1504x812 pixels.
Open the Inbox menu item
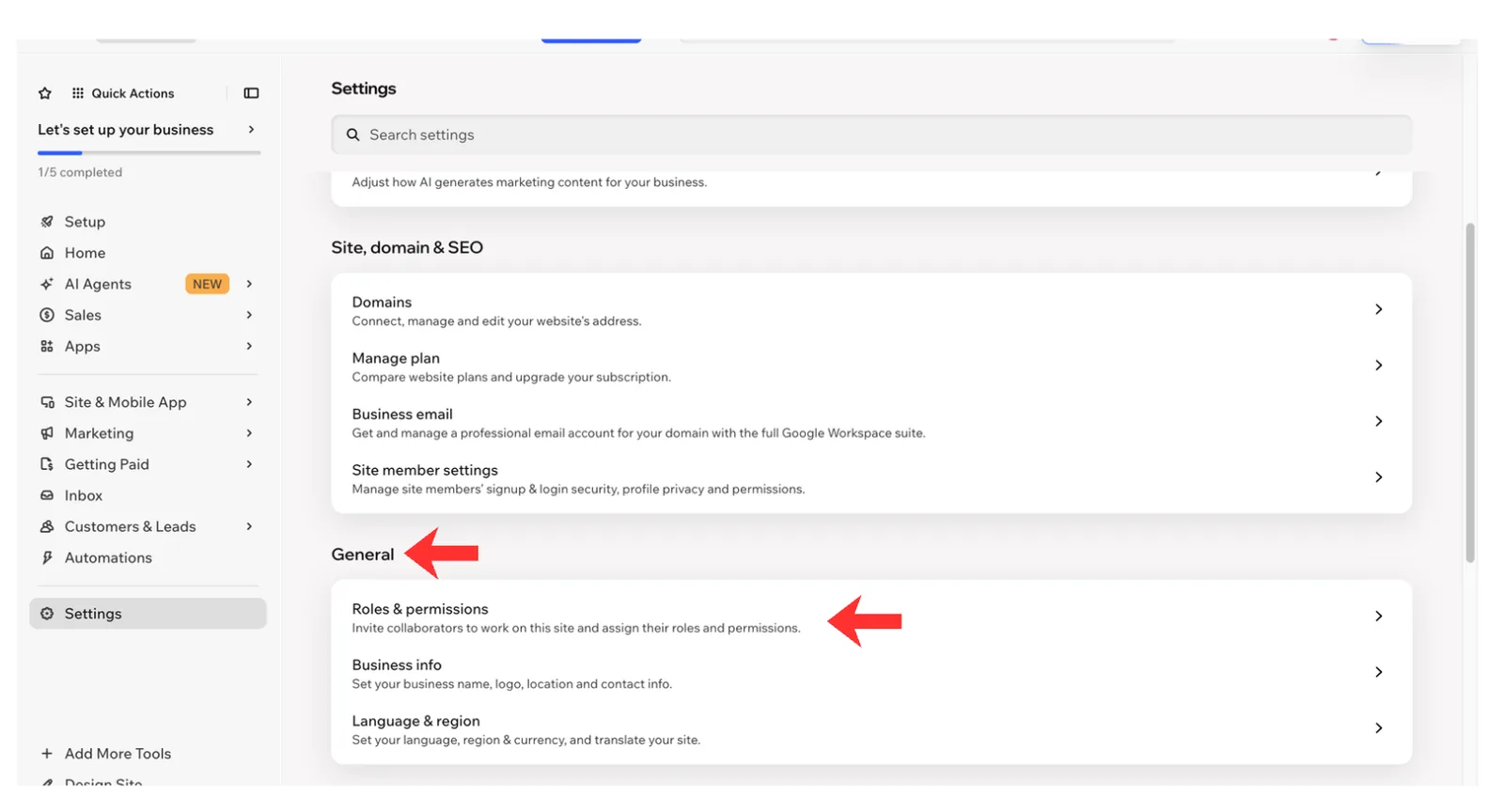[x=148, y=495]
